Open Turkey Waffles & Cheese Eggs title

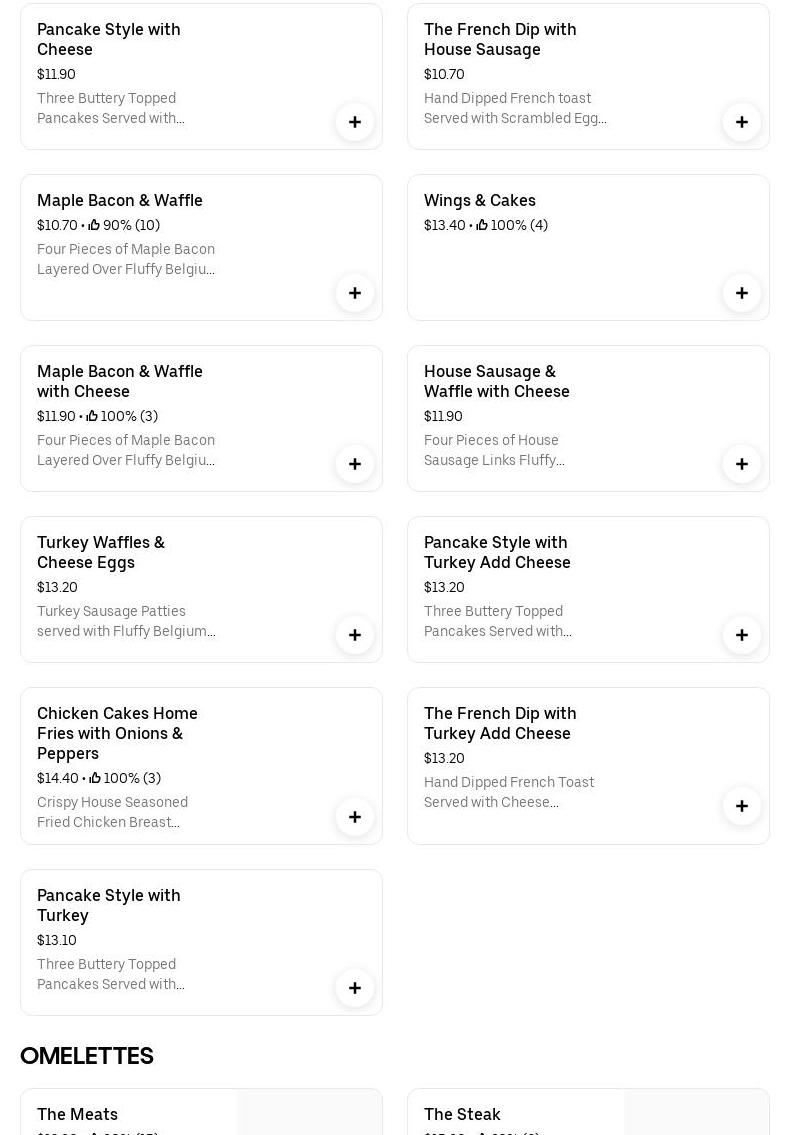click(x=101, y=552)
